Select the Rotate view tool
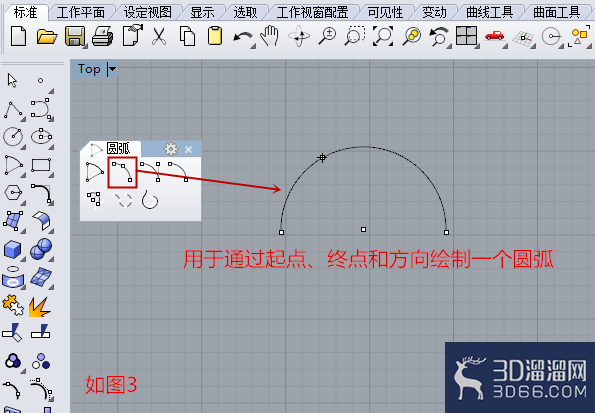The image size is (595, 413). 299,36
